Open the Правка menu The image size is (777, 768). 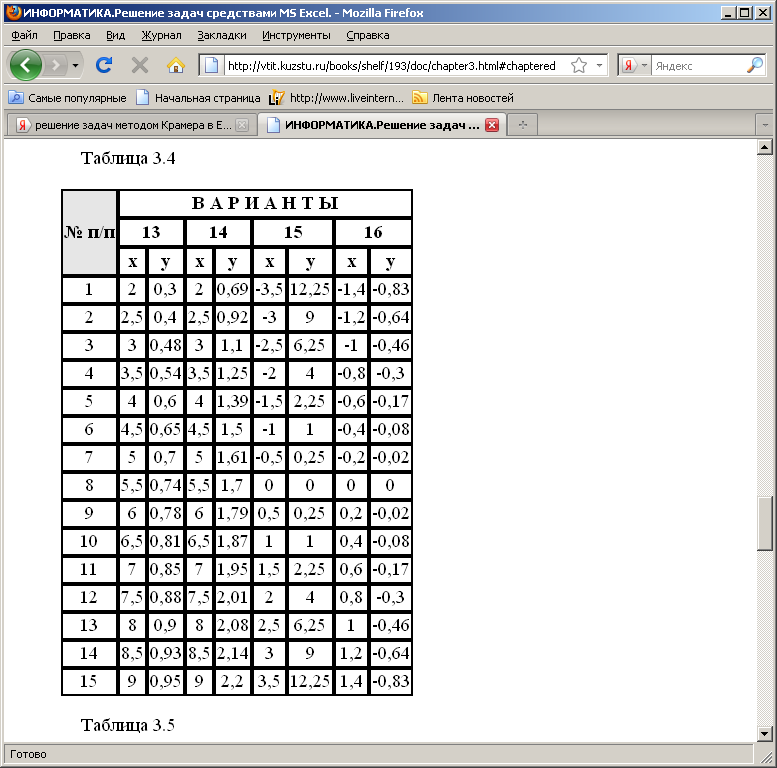72,36
